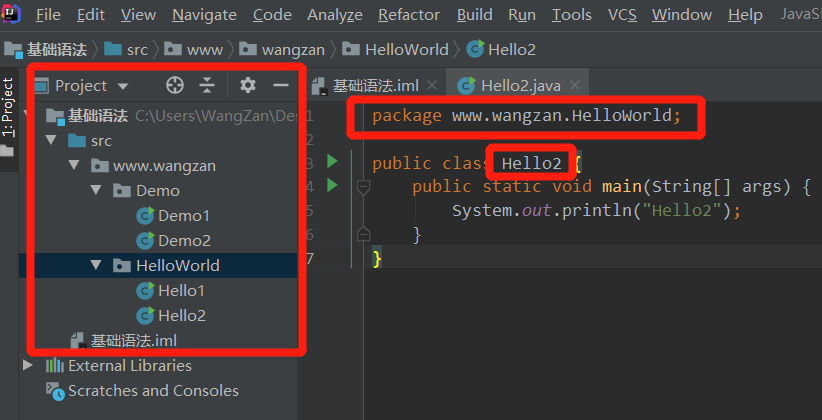Open the Window menu
822x420 pixels.
click(x=682, y=15)
